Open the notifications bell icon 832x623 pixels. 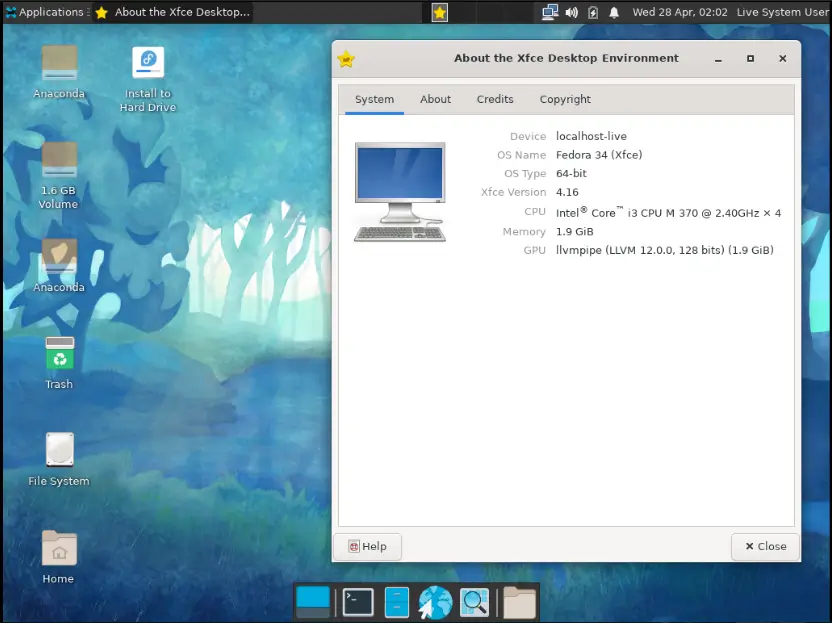pyautogui.click(x=614, y=12)
